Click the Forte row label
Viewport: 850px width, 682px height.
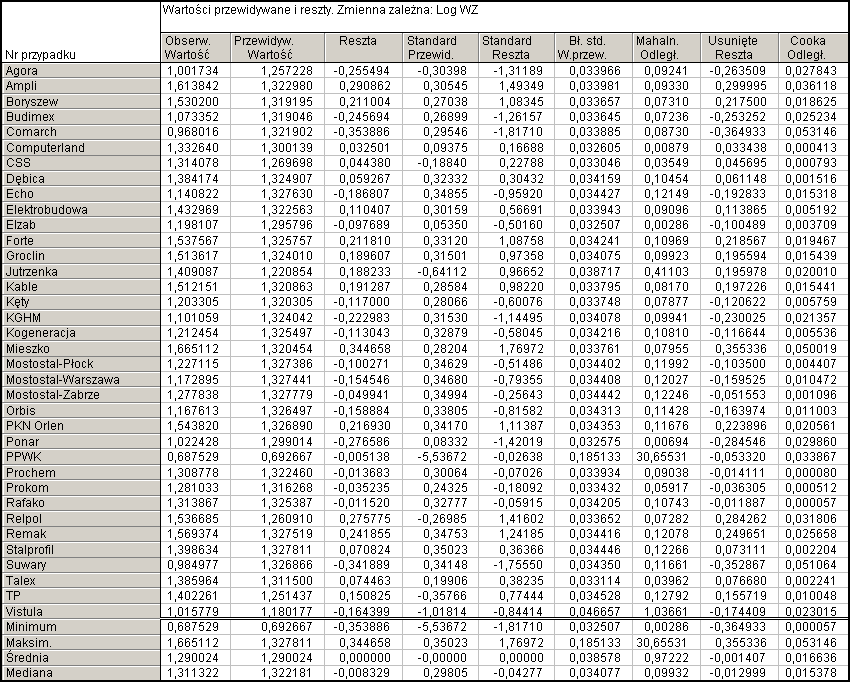(81, 240)
